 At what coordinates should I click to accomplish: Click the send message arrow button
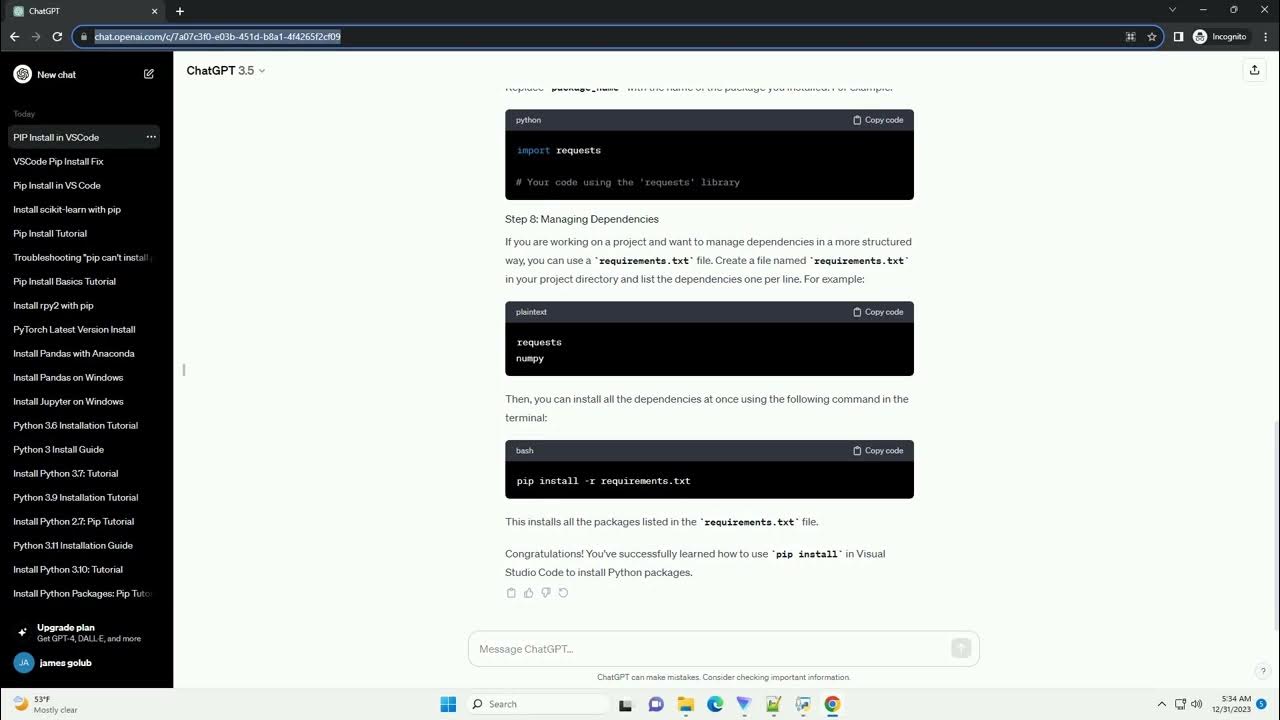coord(961,649)
